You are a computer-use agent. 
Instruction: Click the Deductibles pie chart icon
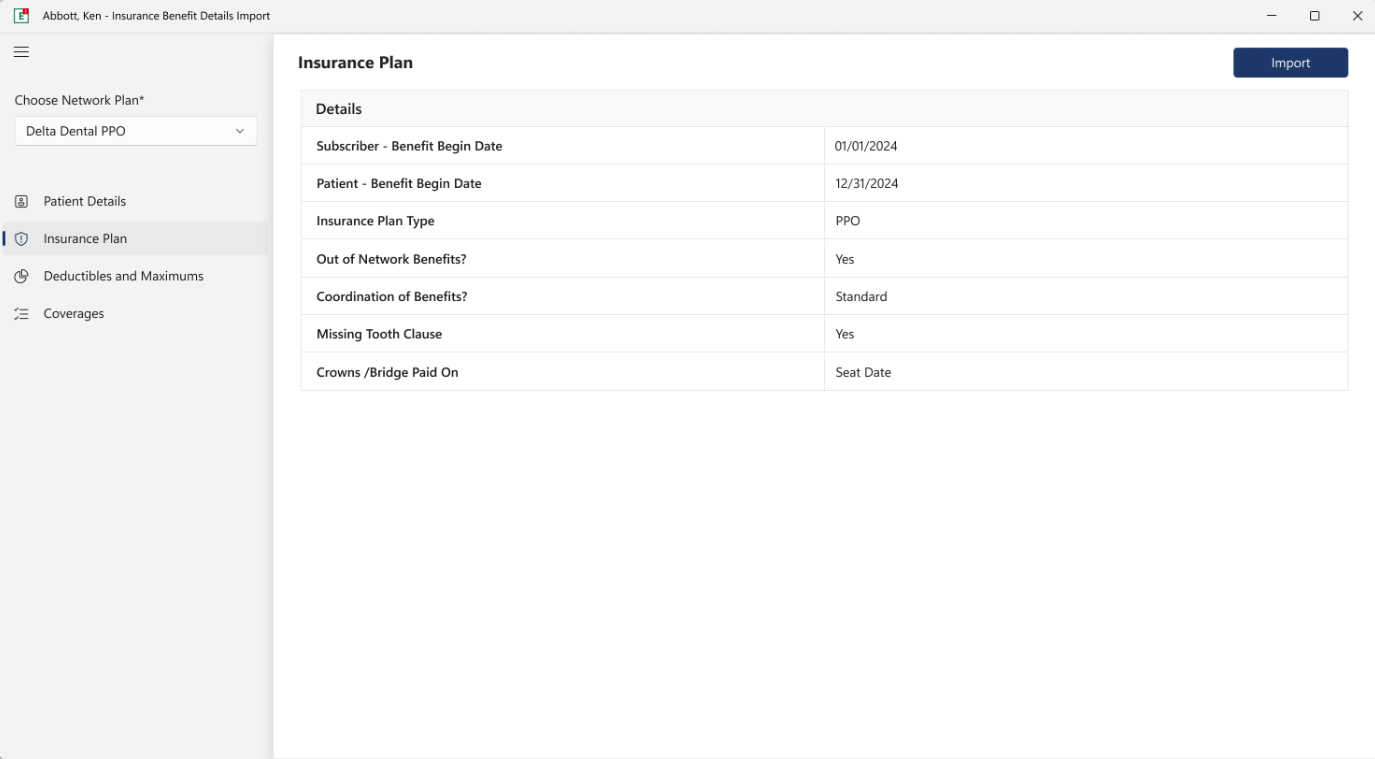21,276
